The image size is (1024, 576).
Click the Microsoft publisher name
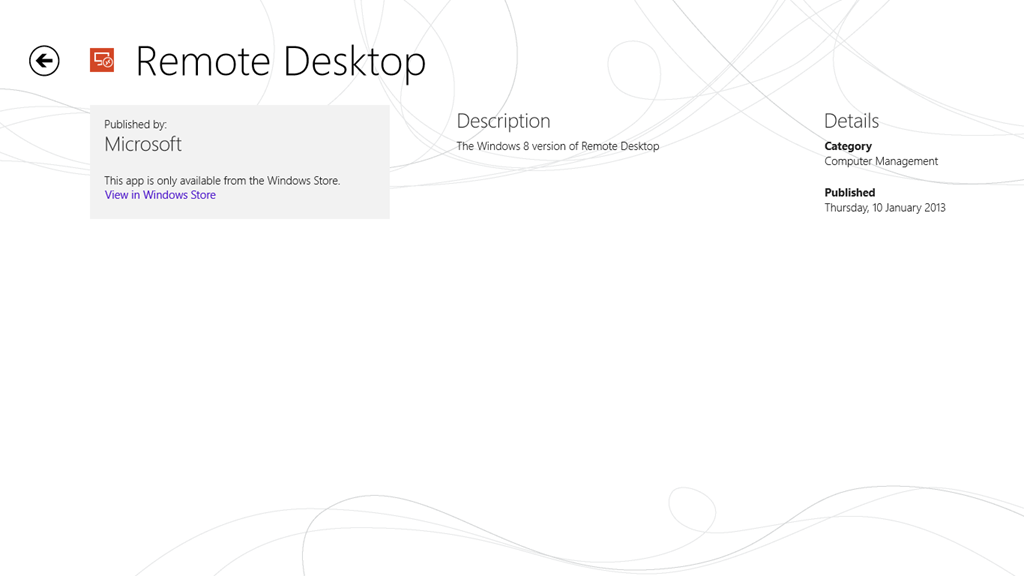143,144
